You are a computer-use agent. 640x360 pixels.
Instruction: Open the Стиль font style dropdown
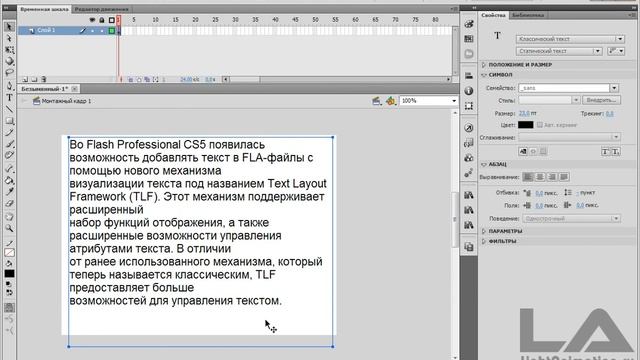point(549,100)
